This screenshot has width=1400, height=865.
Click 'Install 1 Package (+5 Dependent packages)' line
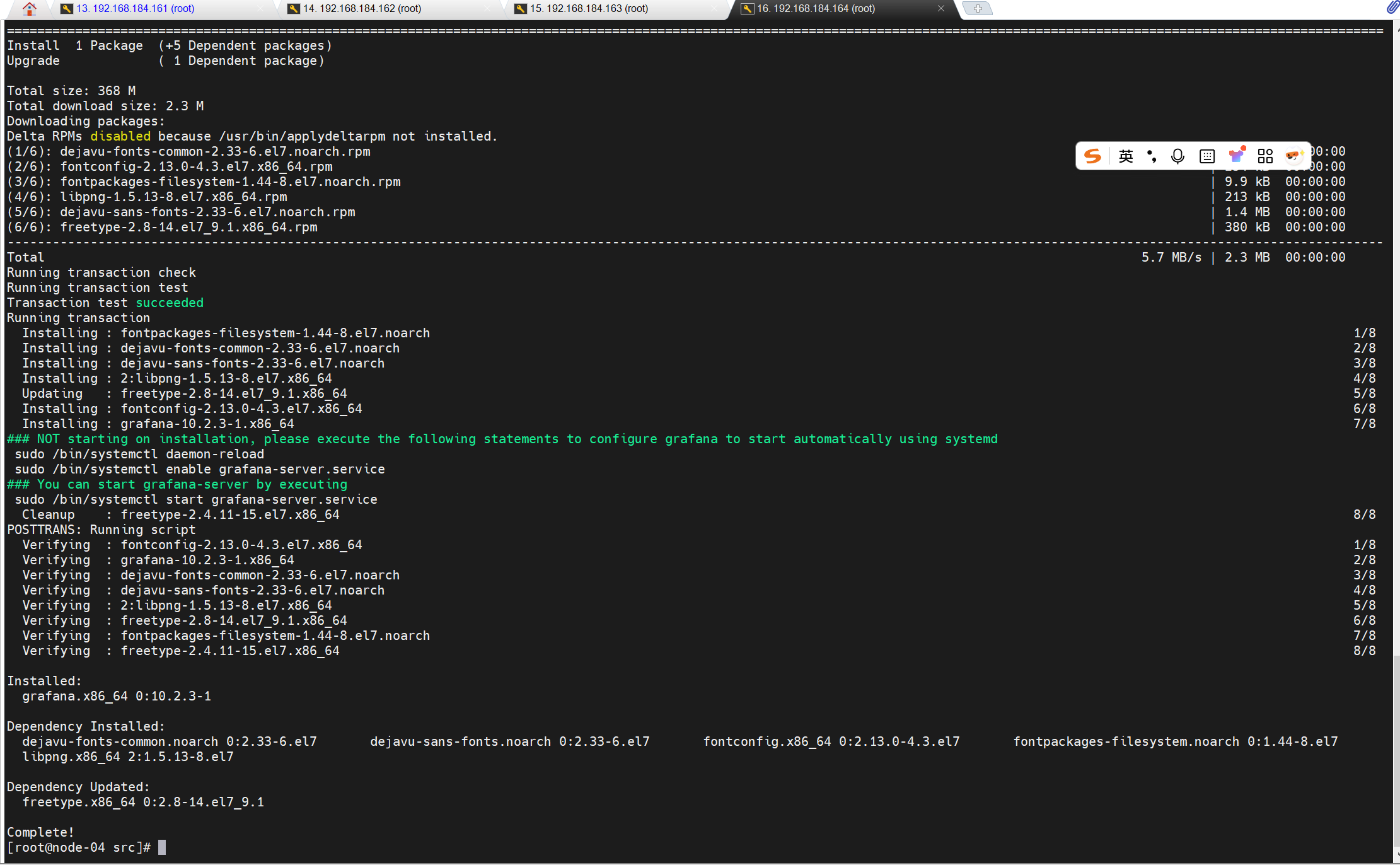(x=170, y=45)
